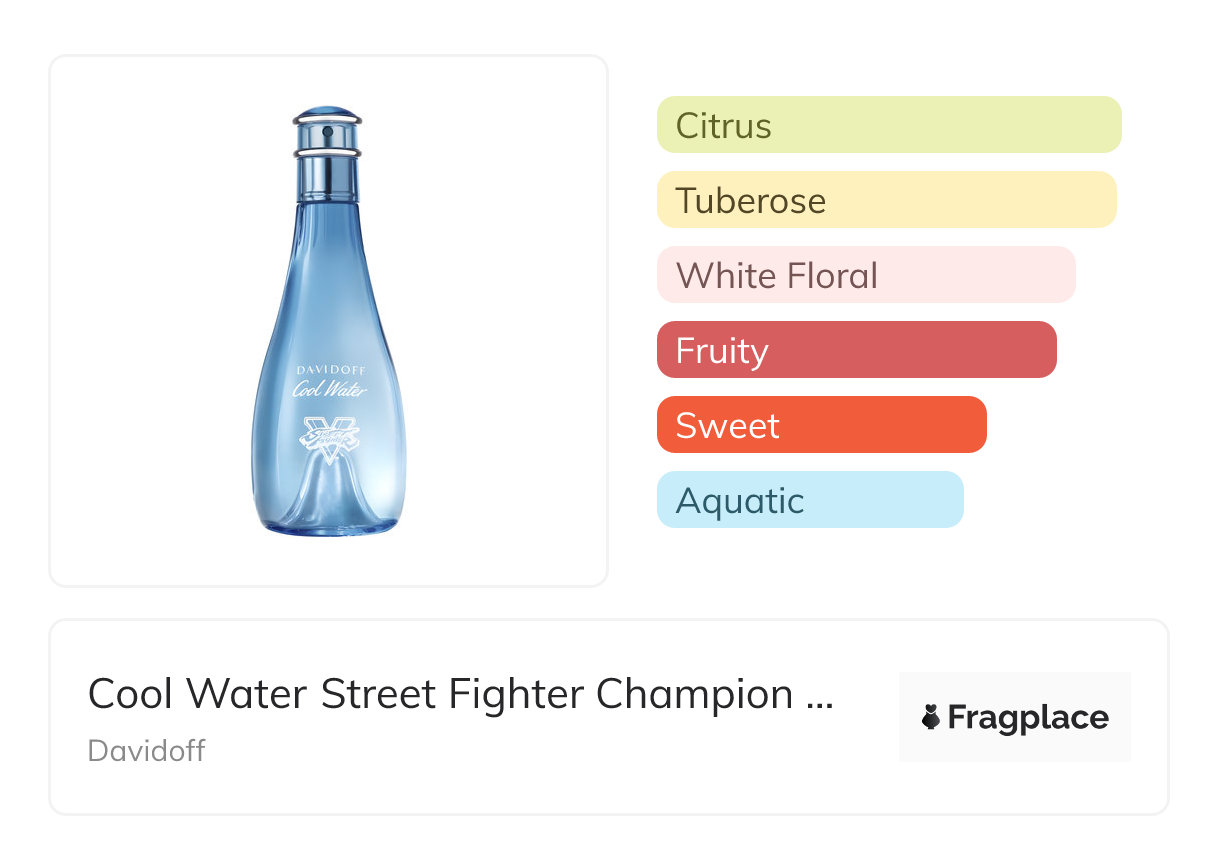Click the Cool Water script on the bottle
The width and height of the screenshot is (1218, 864).
(x=329, y=390)
